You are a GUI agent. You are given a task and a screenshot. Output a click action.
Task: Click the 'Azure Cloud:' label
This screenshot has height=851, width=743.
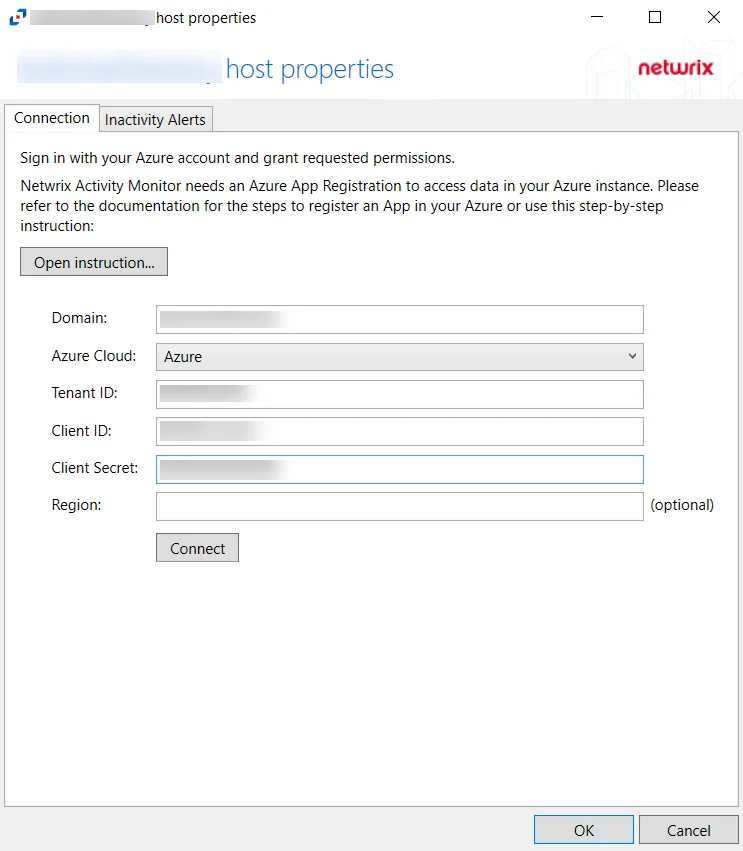coord(94,355)
